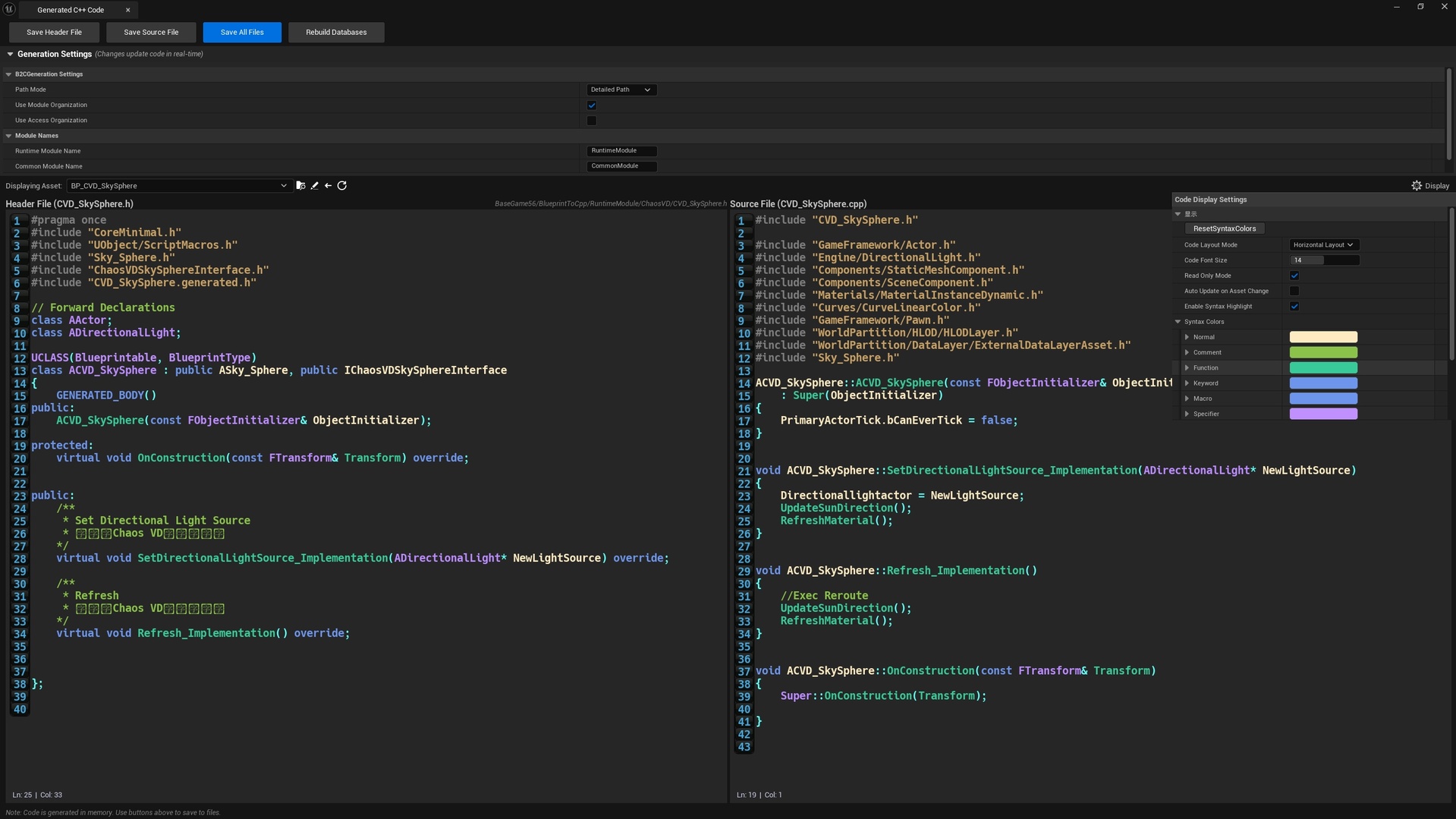The image size is (1456, 819).
Task: Collapse the Syntax Colors group
Action: [x=1178, y=322]
